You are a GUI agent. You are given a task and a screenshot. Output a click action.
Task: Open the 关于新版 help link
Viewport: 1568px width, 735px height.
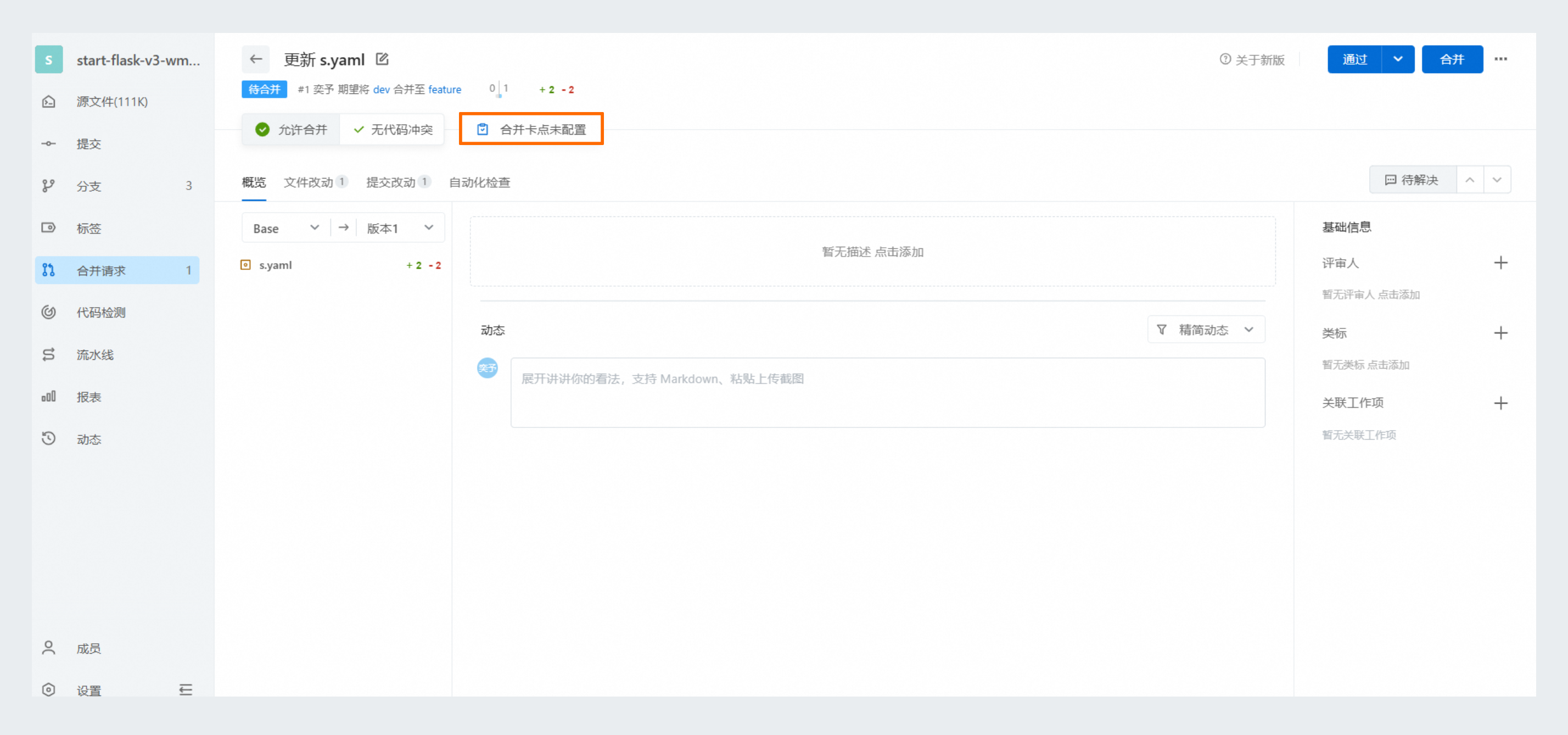click(1252, 60)
